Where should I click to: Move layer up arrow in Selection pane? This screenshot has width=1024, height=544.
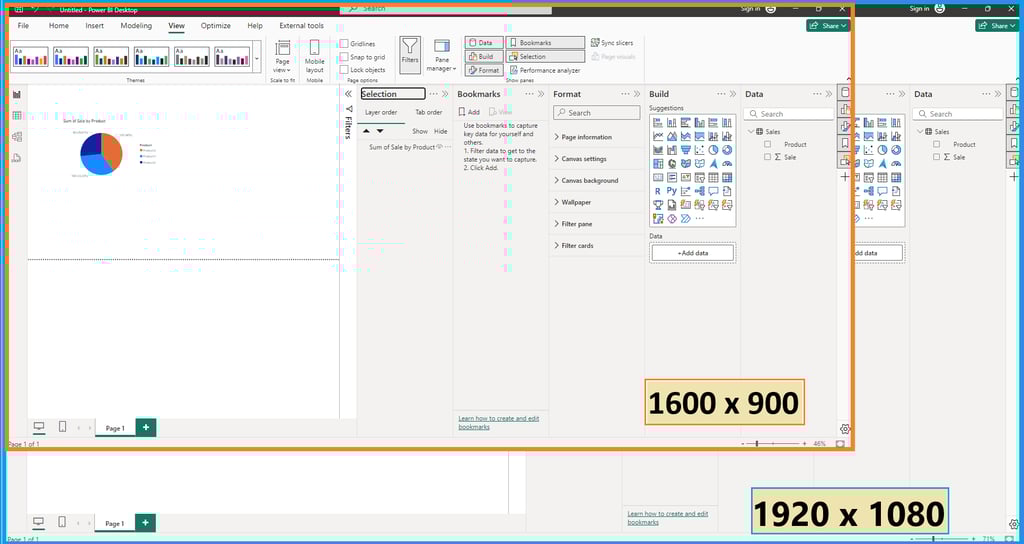366,131
